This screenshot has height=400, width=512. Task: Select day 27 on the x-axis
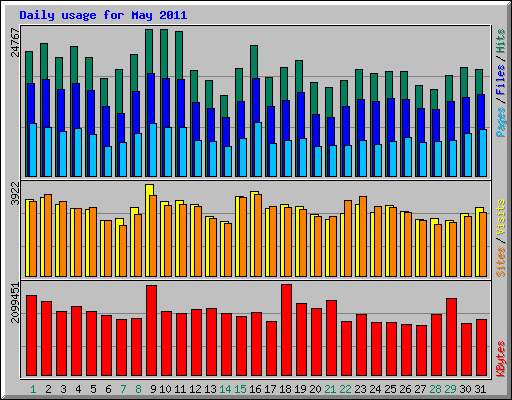coord(420,389)
